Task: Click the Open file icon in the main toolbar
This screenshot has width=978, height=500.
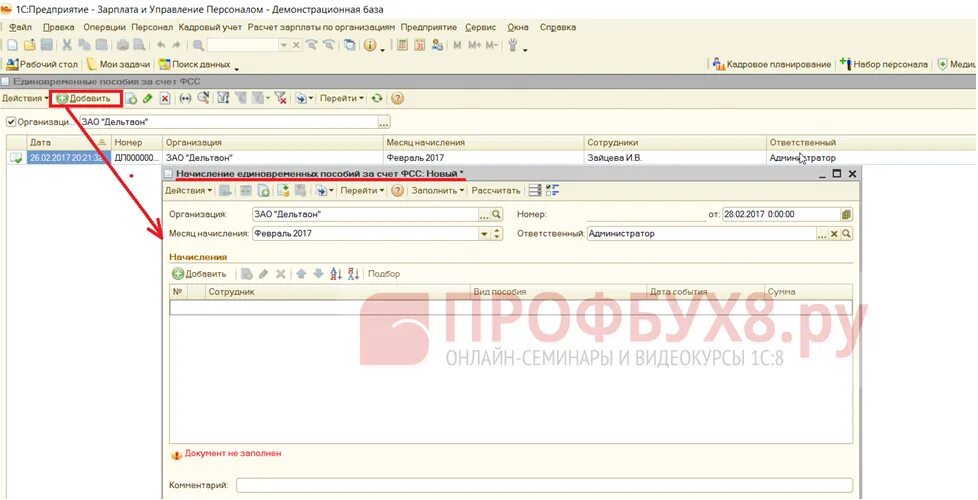Action: 29,45
